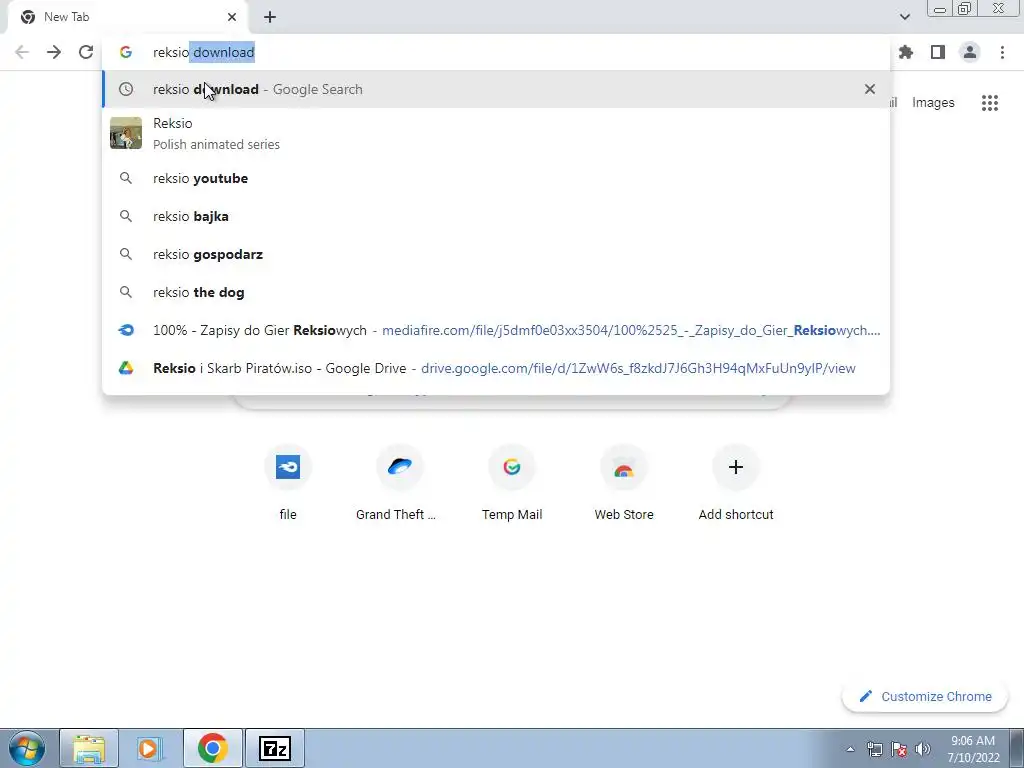Click the Google Drive icon in suggestion row
Screen dimensions: 1024x768
click(x=126, y=368)
